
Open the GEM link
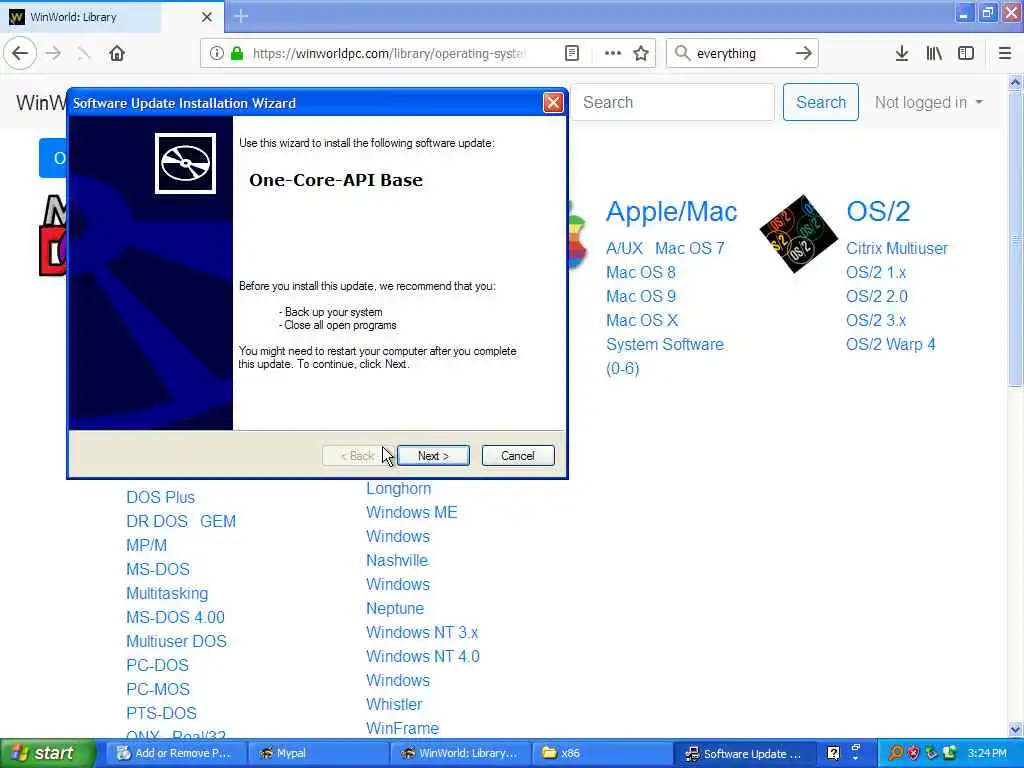tap(217, 521)
